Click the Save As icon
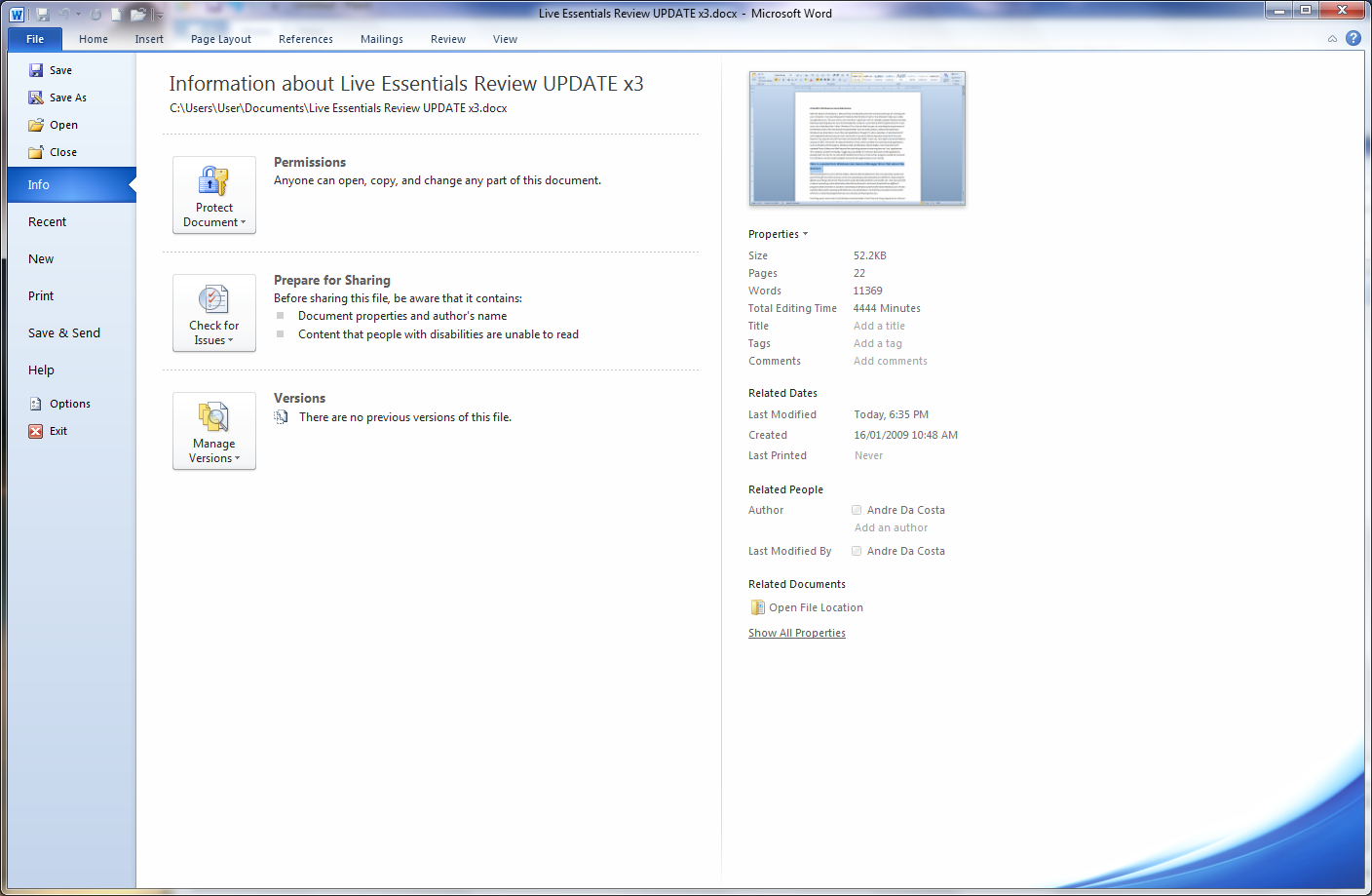 pyautogui.click(x=36, y=97)
